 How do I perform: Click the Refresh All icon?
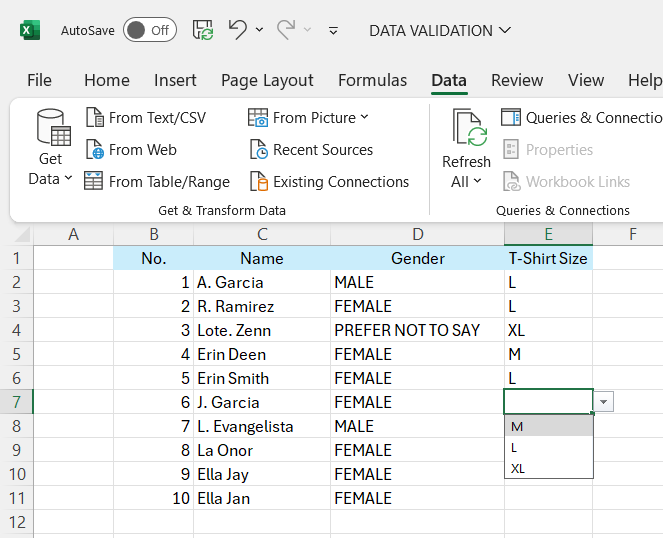466,129
